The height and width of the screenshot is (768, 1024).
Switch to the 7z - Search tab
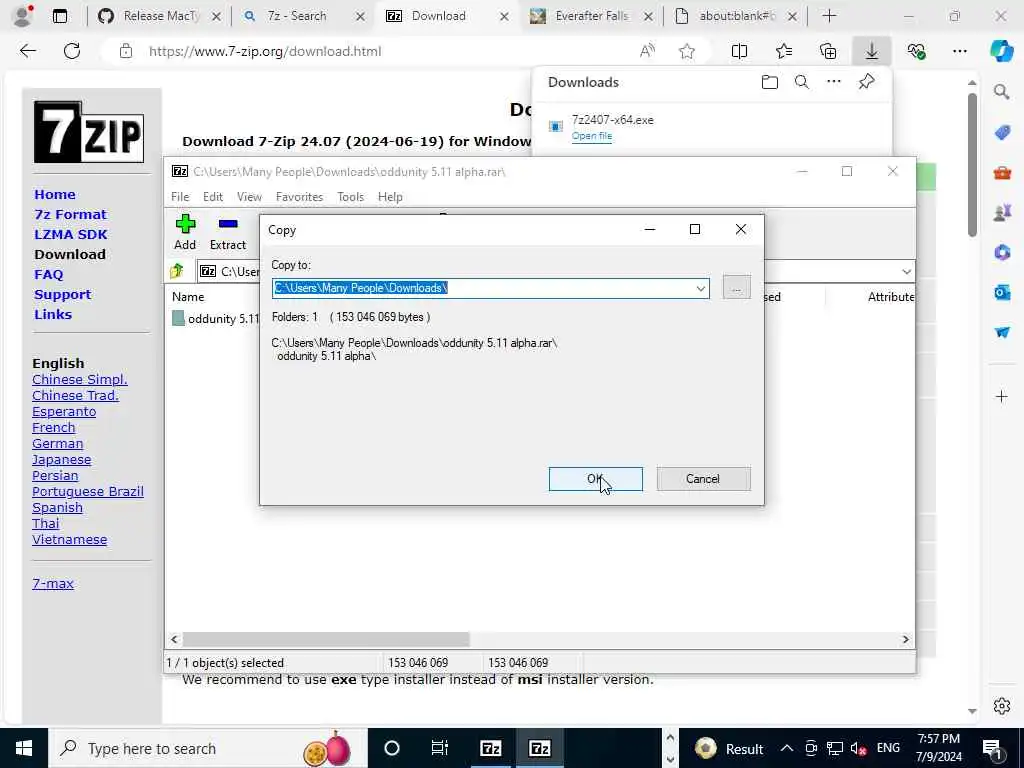(303, 16)
